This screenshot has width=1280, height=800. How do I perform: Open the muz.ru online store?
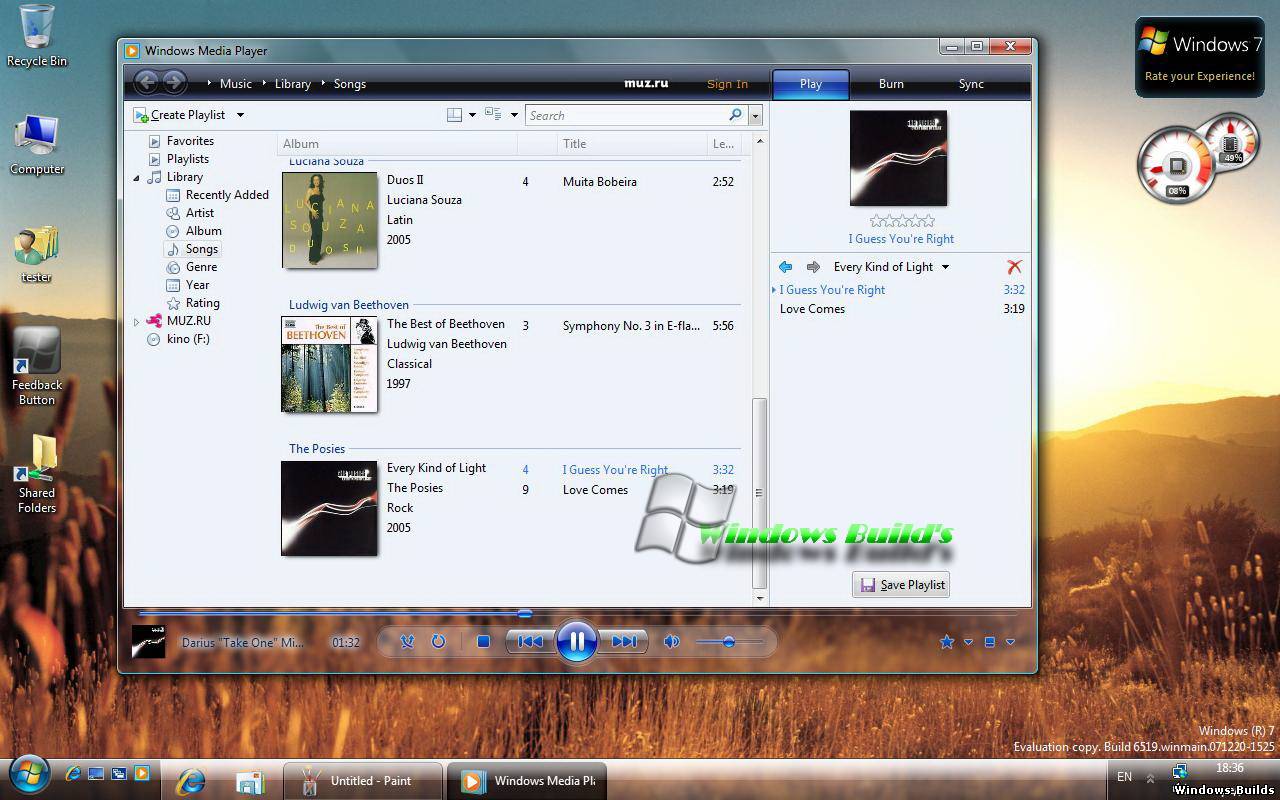646,83
